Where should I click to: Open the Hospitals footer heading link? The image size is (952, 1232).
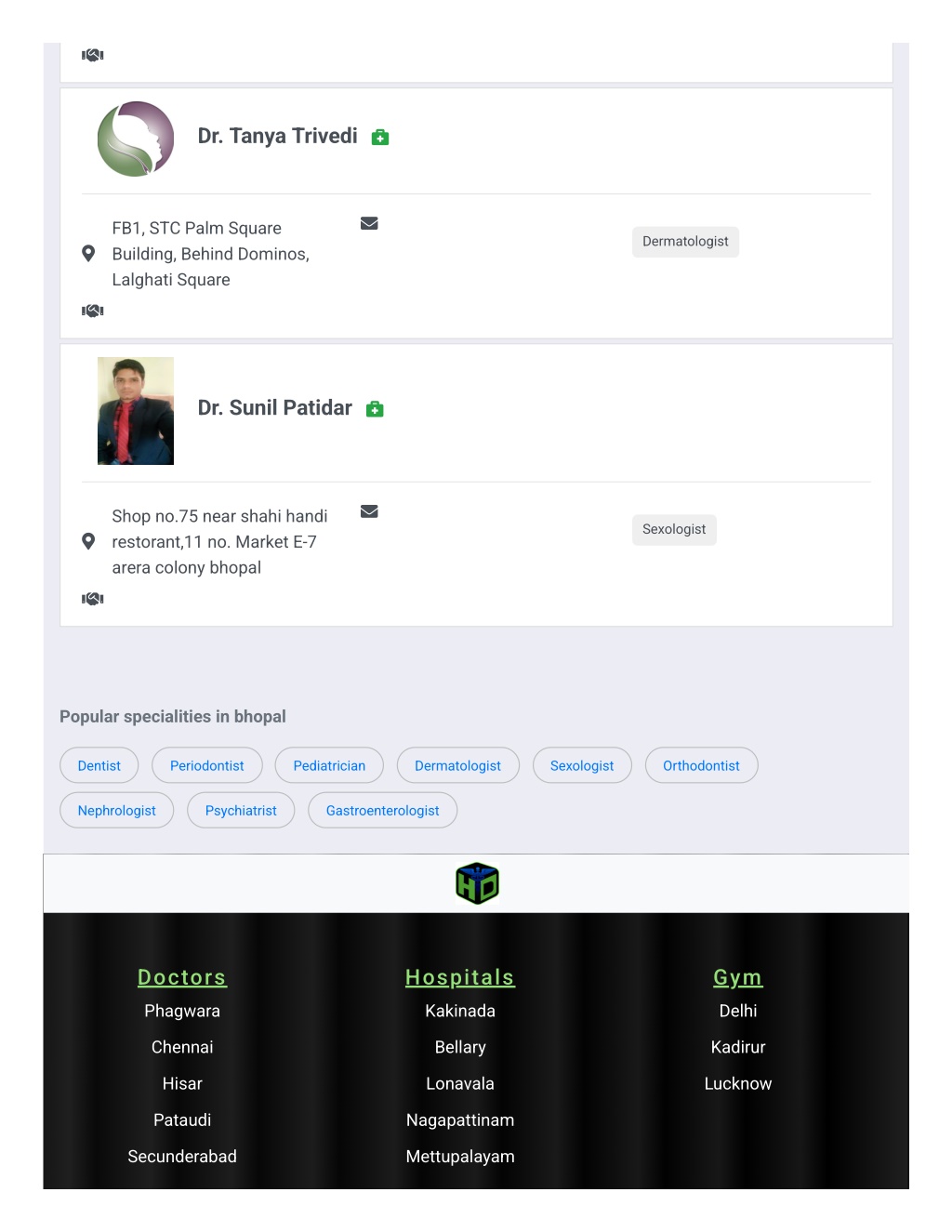click(x=460, y=977)
